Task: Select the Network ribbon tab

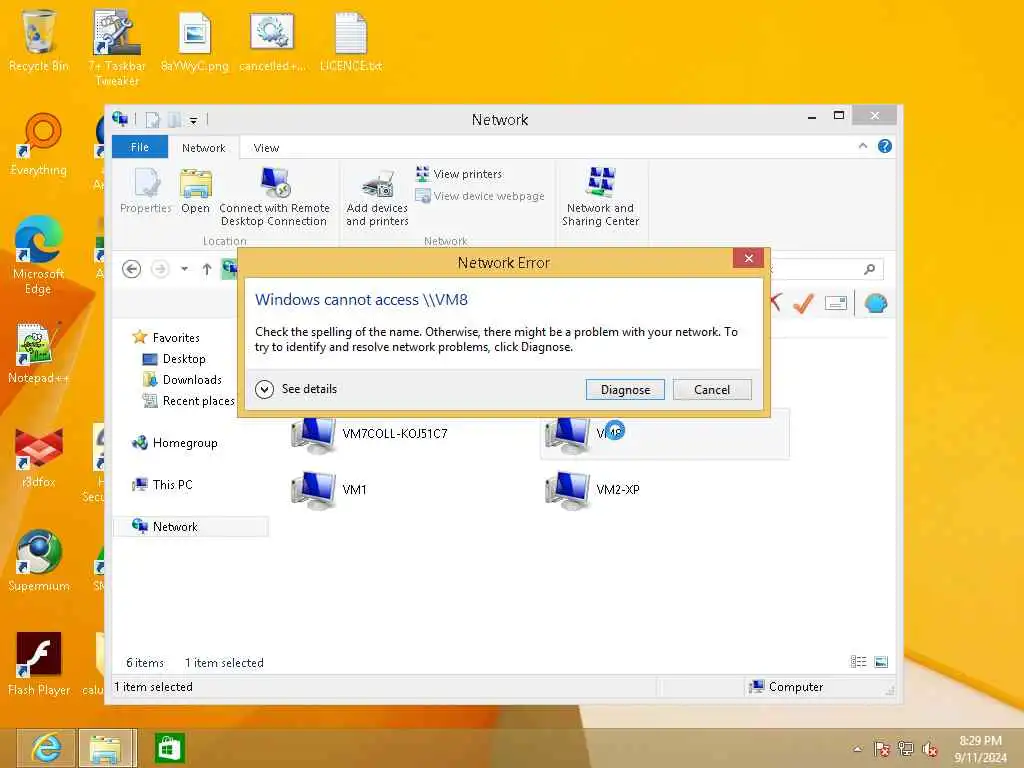Action: coord(204,148)
